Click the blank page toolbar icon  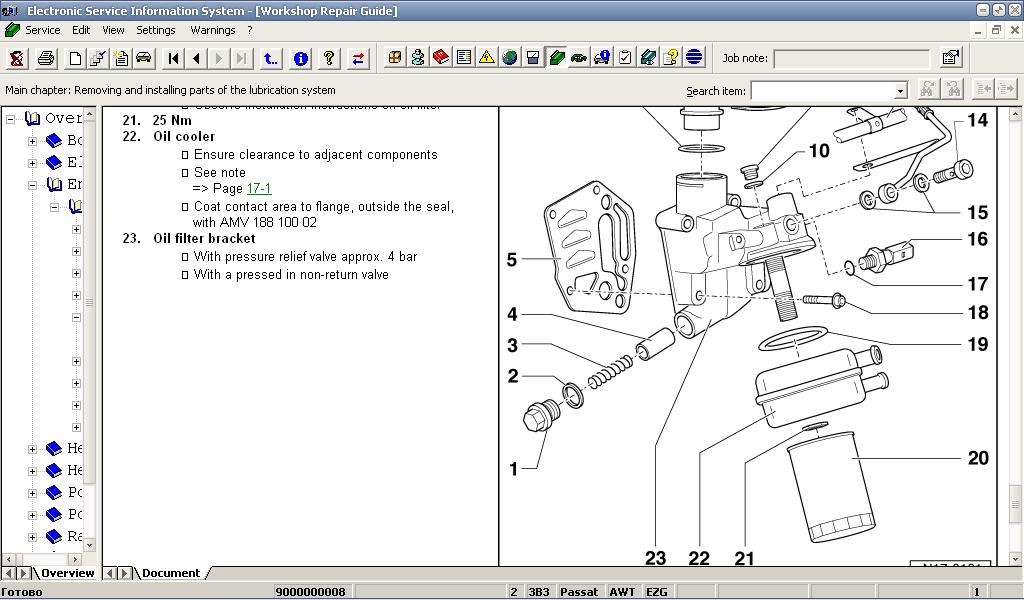click(75, 58)
